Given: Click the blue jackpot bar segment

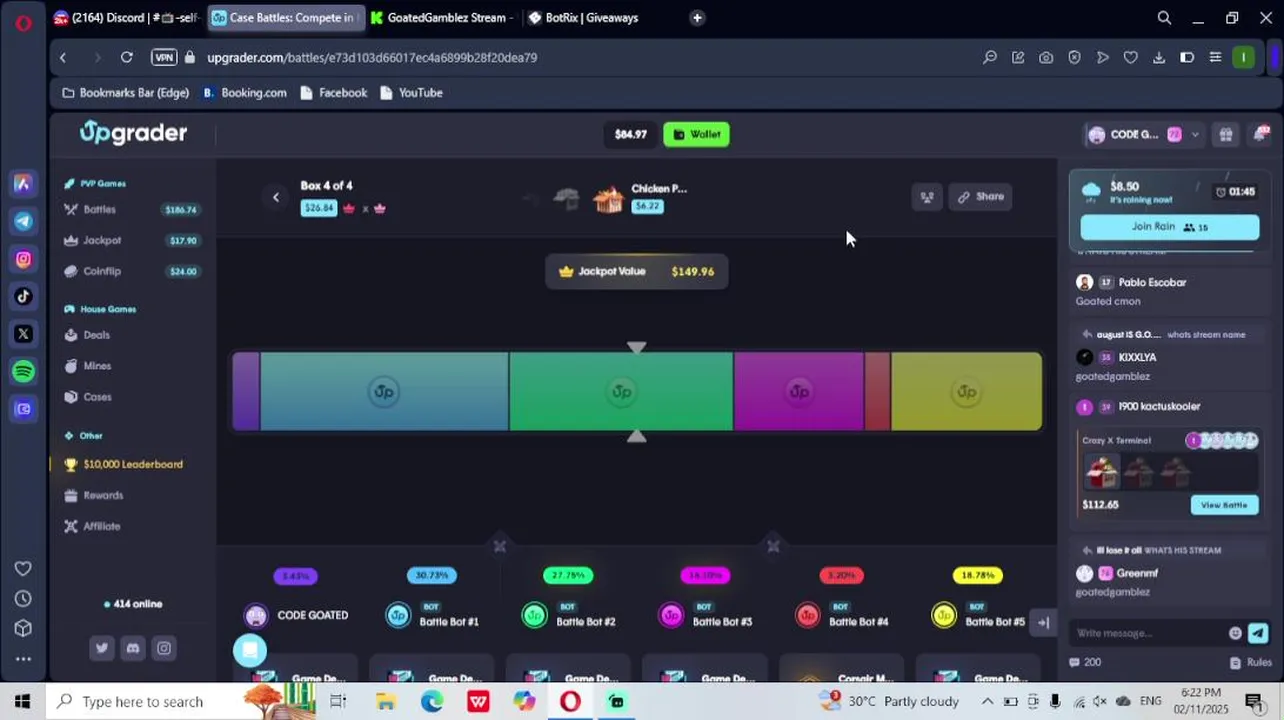Looking at the screenshot, I should coord(384,392).
